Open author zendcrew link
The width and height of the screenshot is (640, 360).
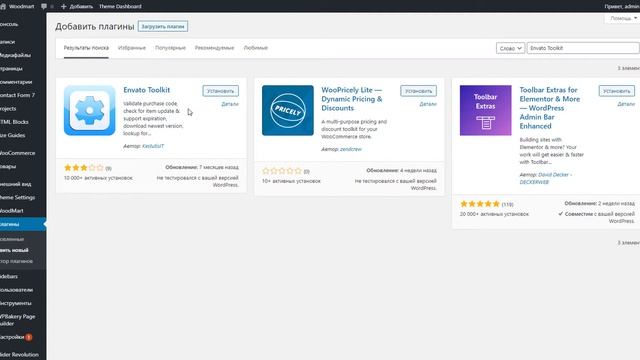[351, 149]
